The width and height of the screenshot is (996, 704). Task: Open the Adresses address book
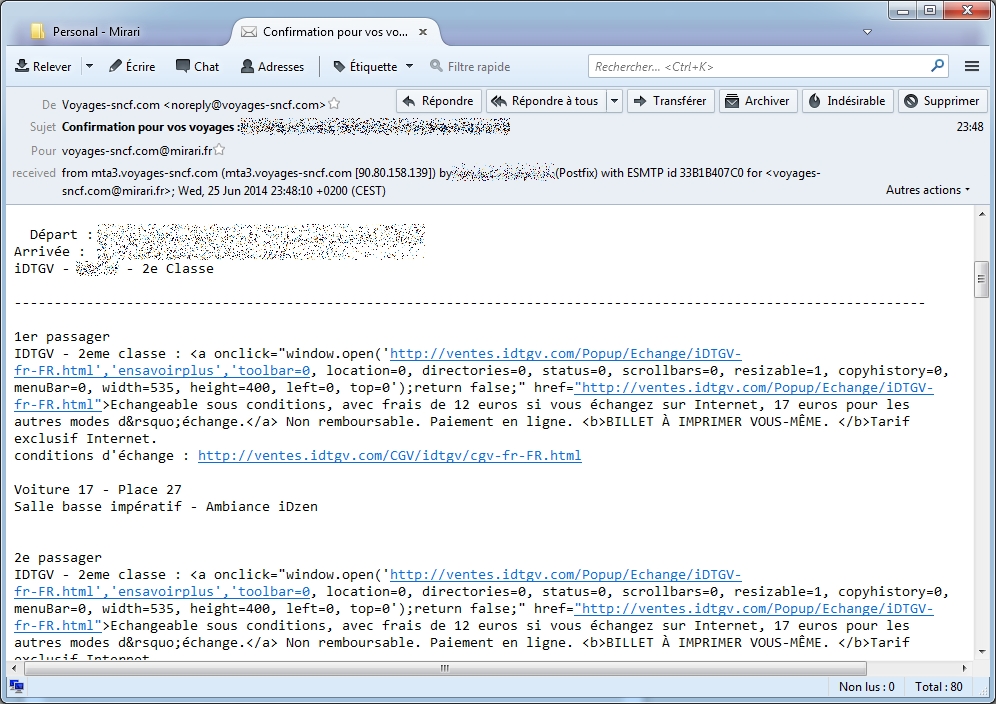[x=271, y=67]
